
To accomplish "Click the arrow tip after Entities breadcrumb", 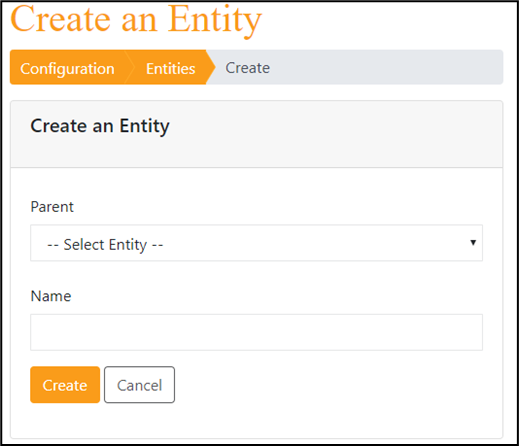I will click(211, 67).
